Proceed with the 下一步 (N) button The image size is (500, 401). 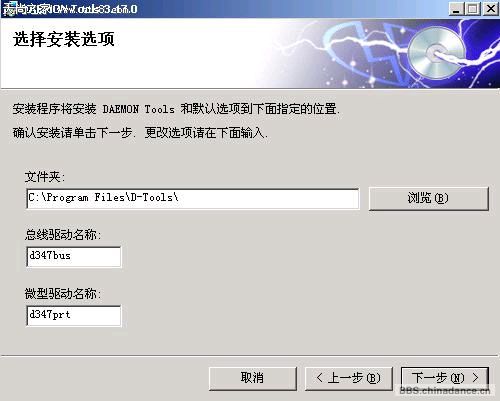pos(445,378)
